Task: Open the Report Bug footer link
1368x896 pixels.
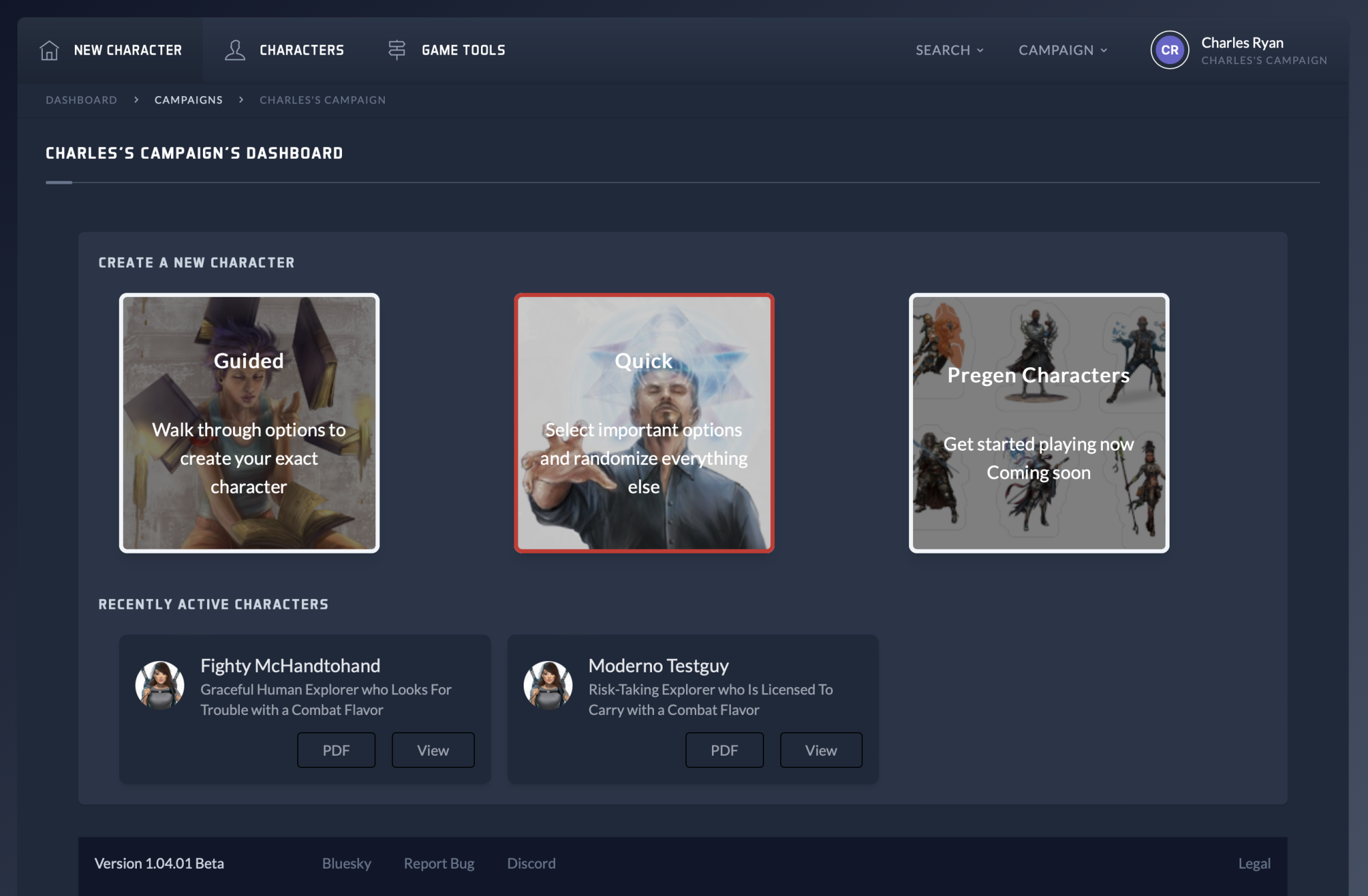Action: [439, 863]
